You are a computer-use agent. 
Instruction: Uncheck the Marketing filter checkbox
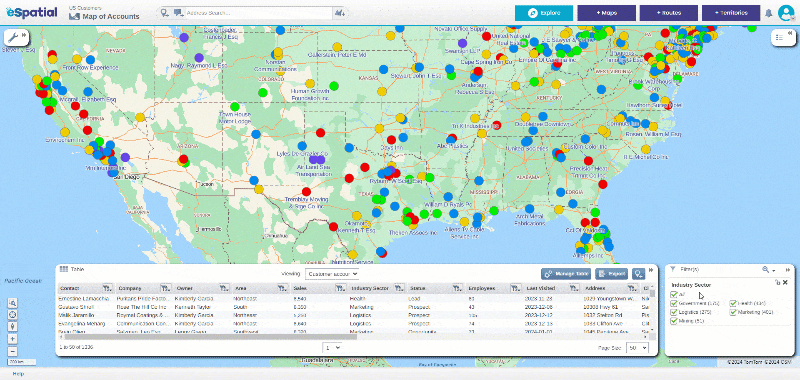tap(733, 312)
